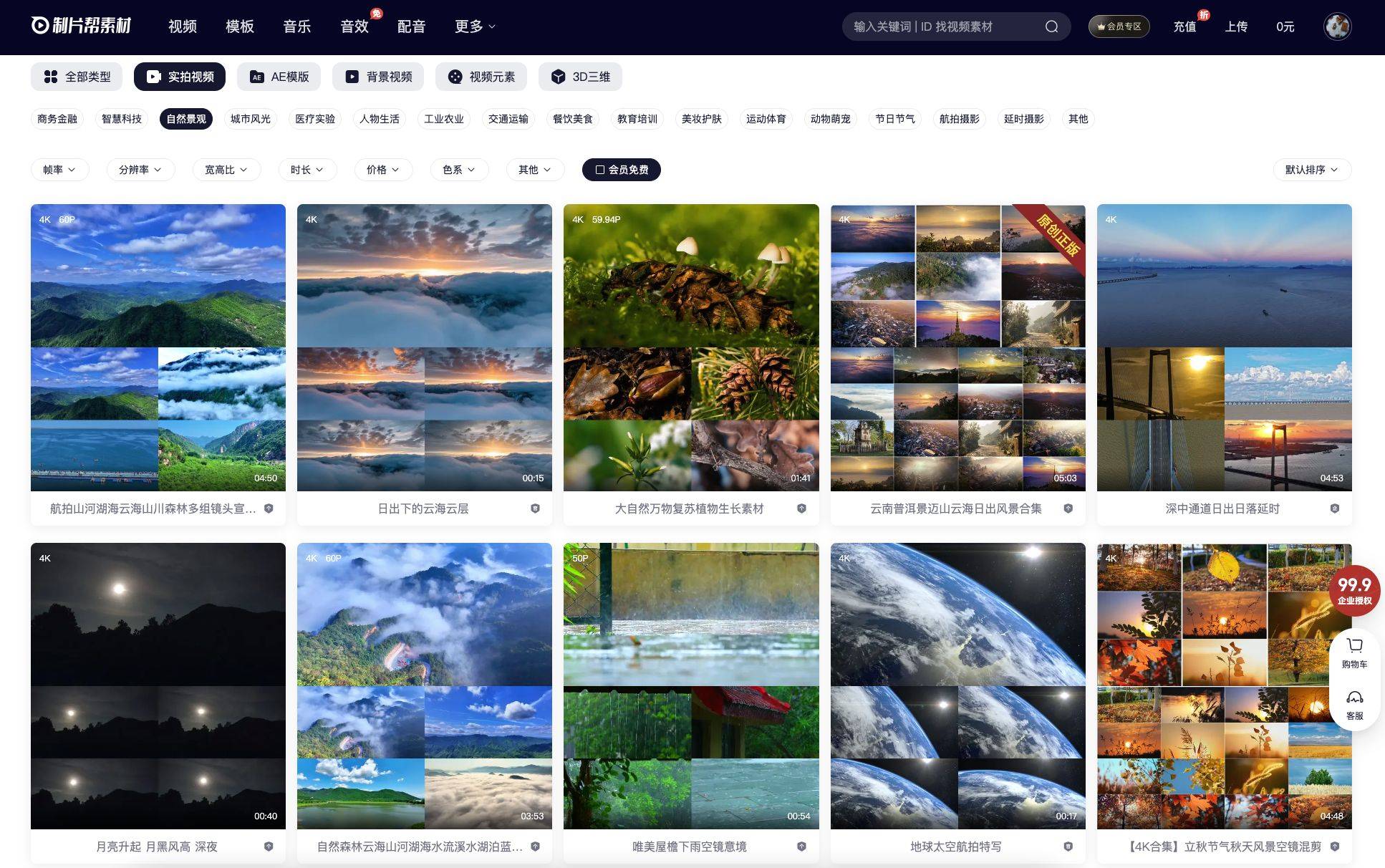Expand the 分辨率 dropdown
Screen dimensions: 1385x868
[140, 170]
